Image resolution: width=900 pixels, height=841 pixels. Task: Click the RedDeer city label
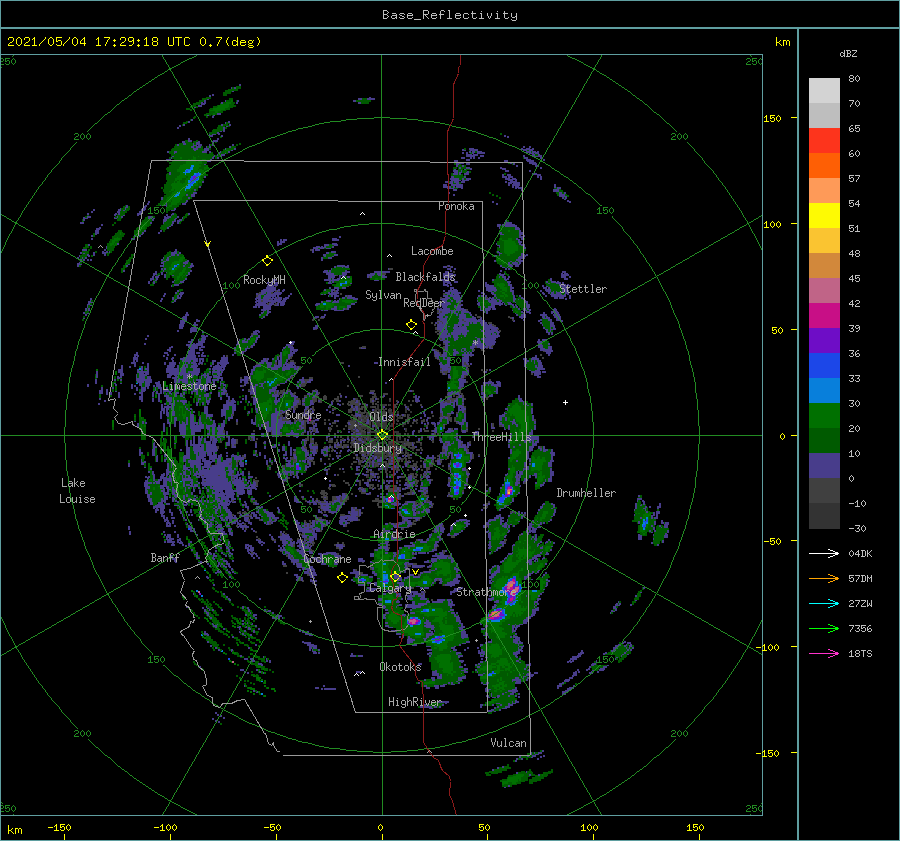pos(424,303)
